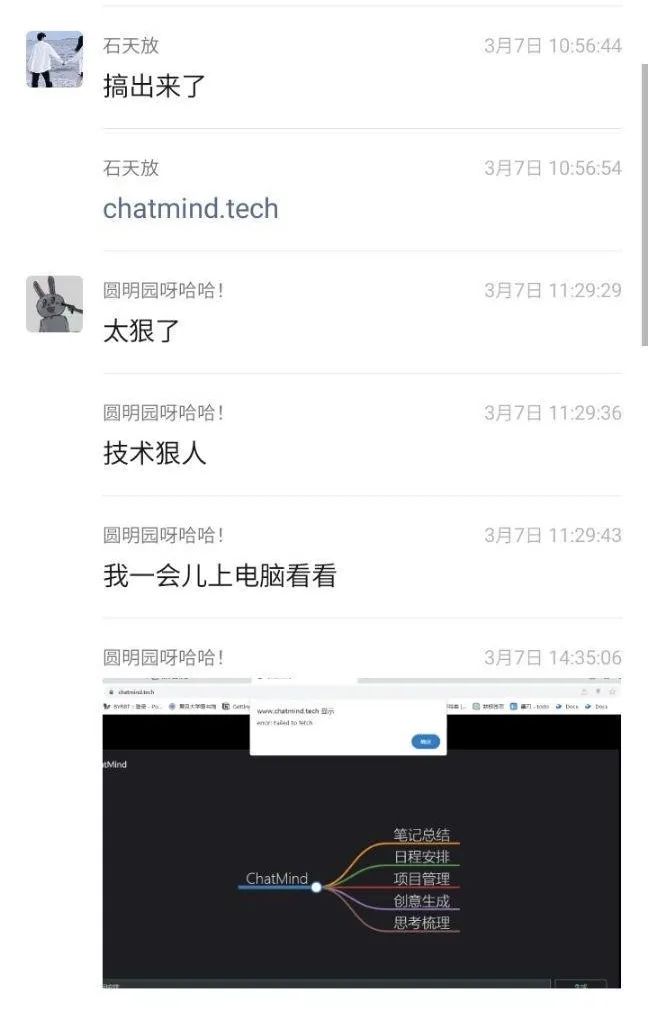Click the rabbit avatar of 圆明园呀哈哈!

54,304
